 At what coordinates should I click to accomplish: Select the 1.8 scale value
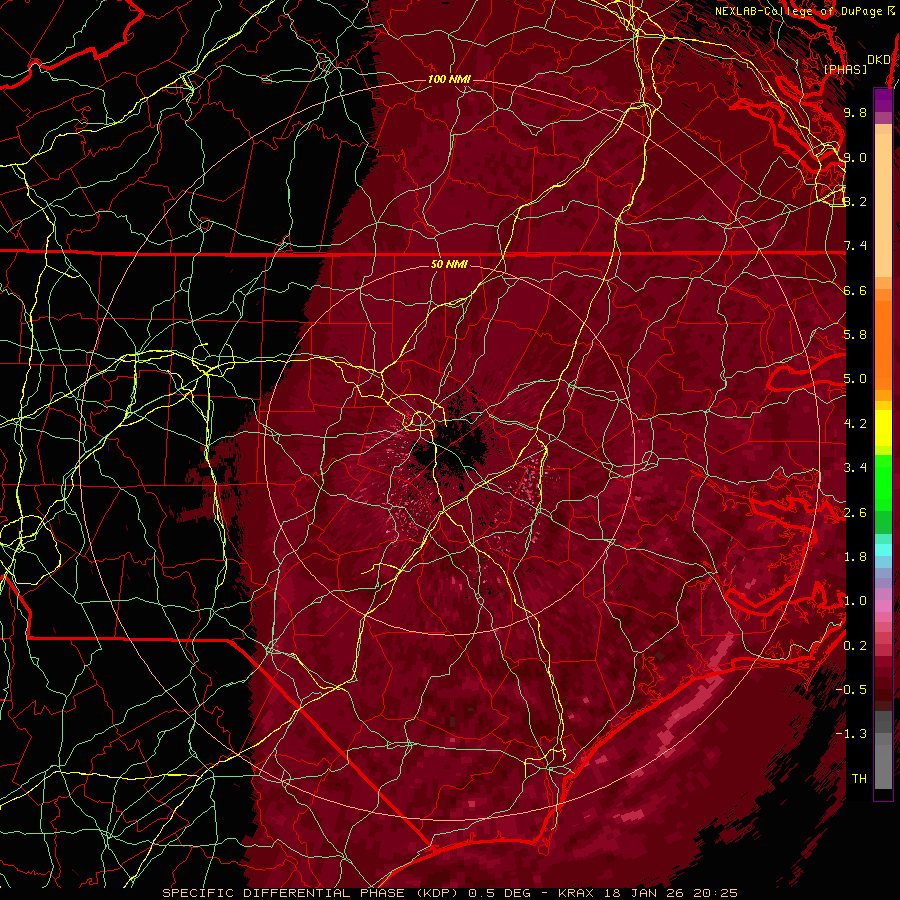click(x=855, y=557)
